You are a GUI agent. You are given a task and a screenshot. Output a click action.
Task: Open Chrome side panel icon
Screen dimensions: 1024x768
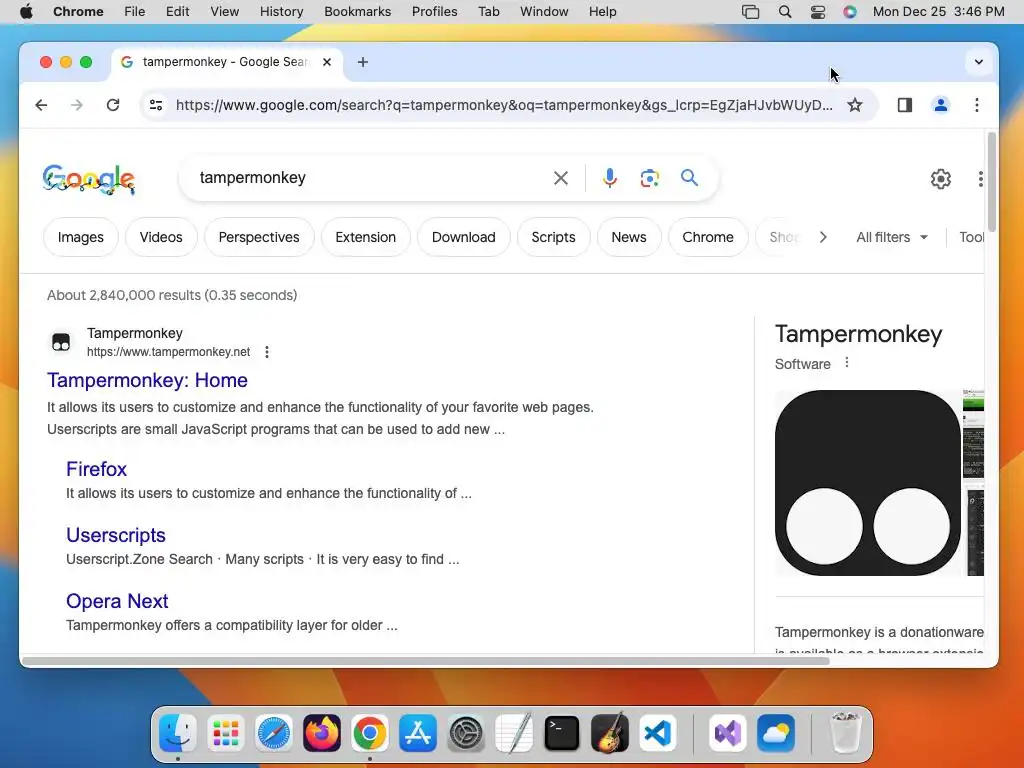point(904,105)
